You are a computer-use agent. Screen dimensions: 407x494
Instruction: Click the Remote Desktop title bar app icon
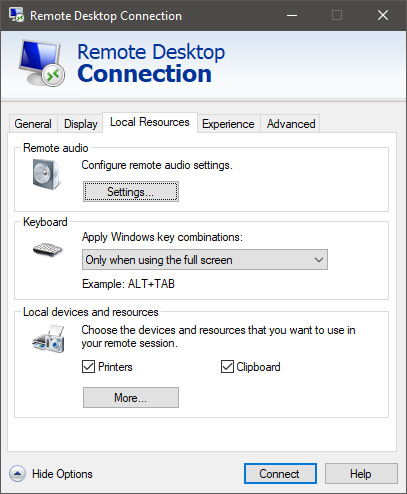click(x=16, y=15)
